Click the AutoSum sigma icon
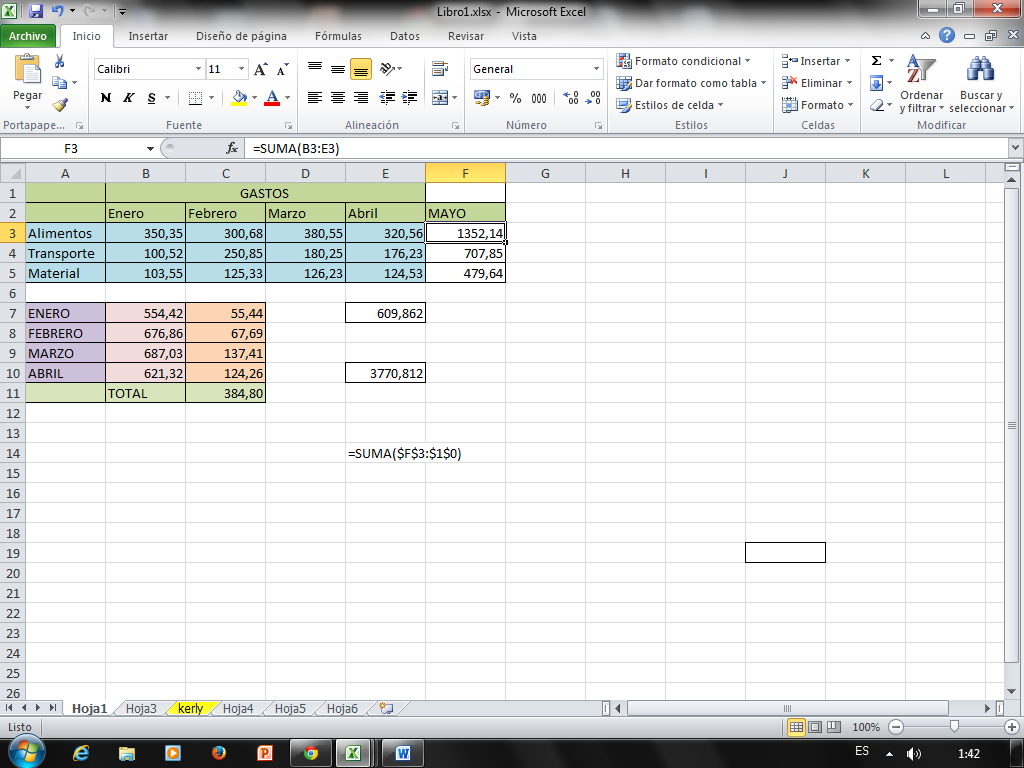Image resolution: width=1024 pixels, height=768 pixels. (x=876, y=61)
